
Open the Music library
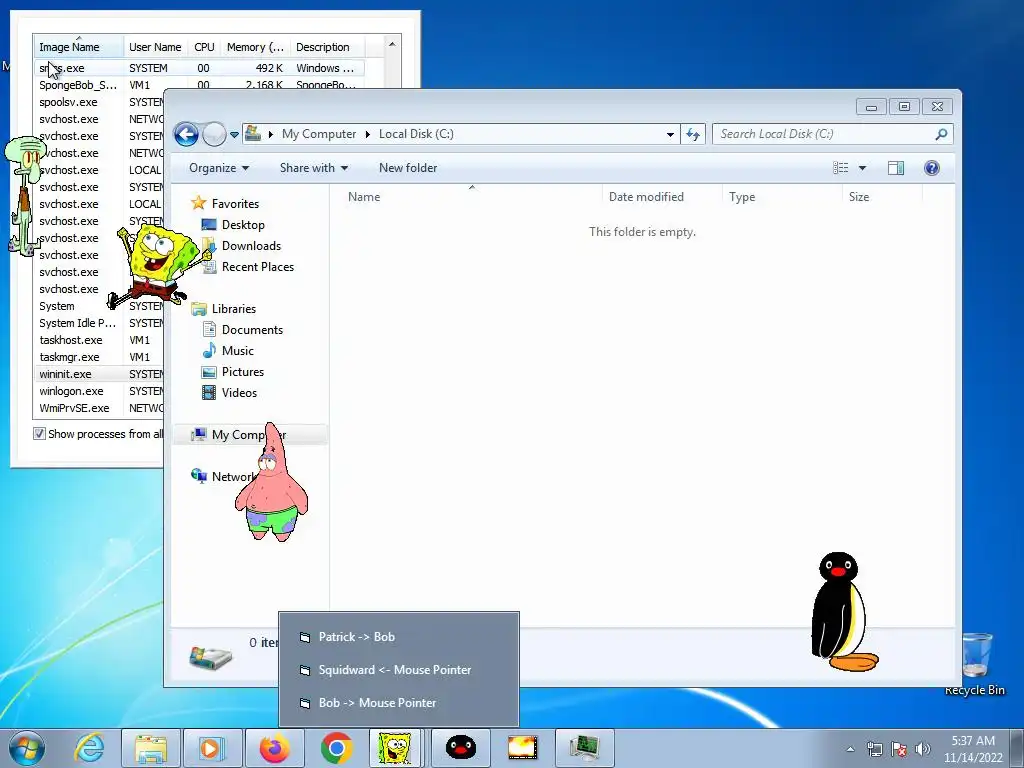tap(228, 351)
